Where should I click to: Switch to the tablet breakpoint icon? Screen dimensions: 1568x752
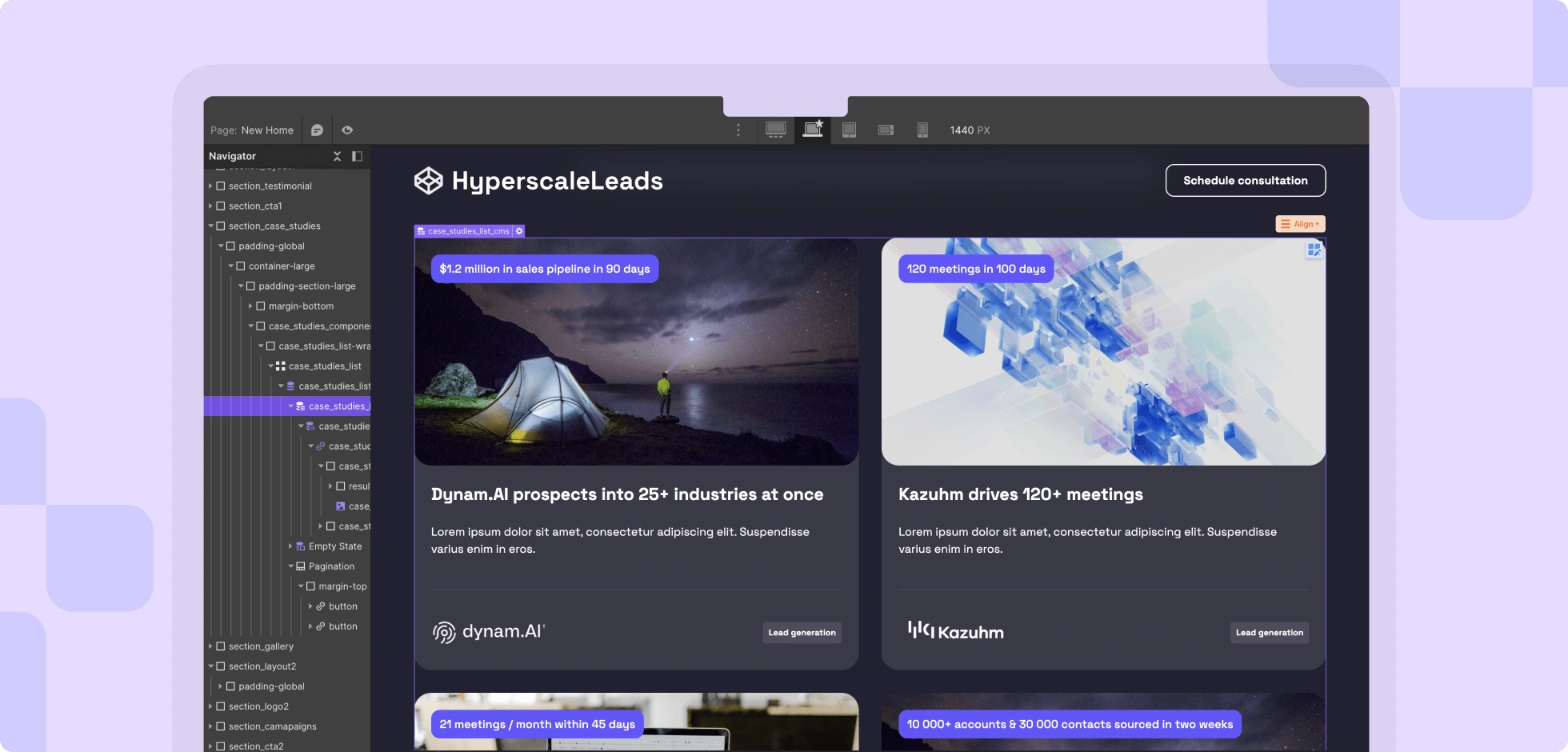[849, 130]
